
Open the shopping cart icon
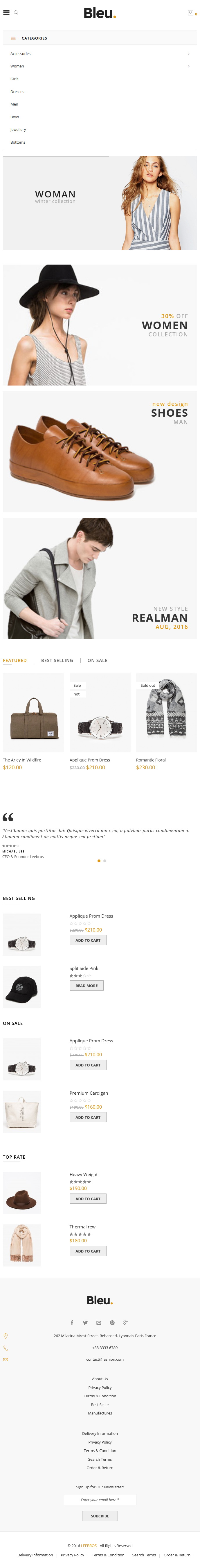[190, 12]
